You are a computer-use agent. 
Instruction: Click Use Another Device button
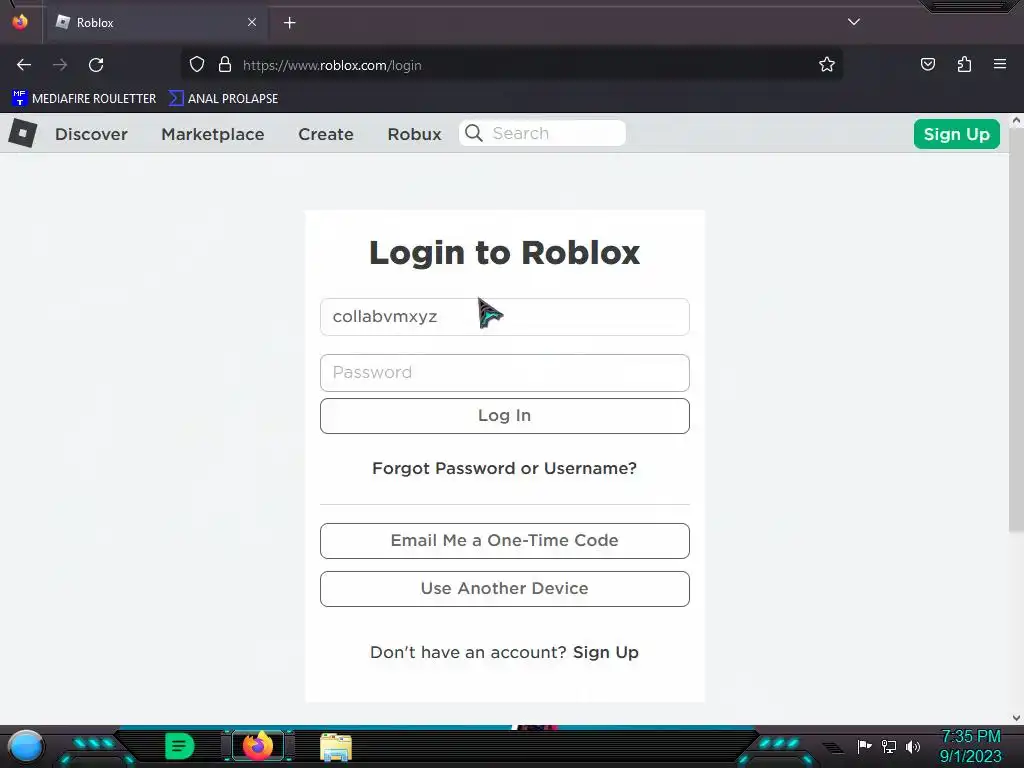505,589
